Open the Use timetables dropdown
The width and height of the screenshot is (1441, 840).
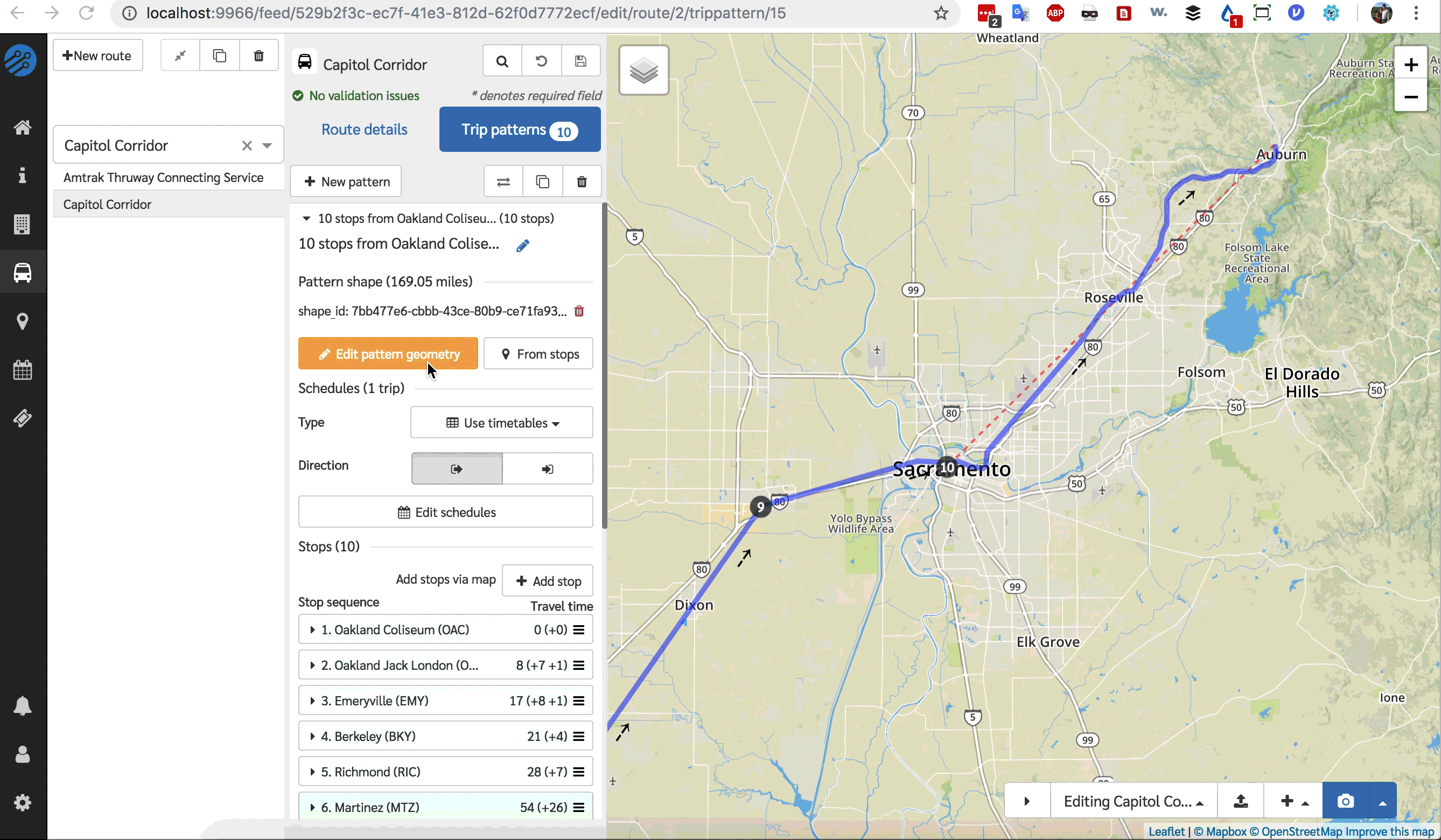tap(501, 423)
